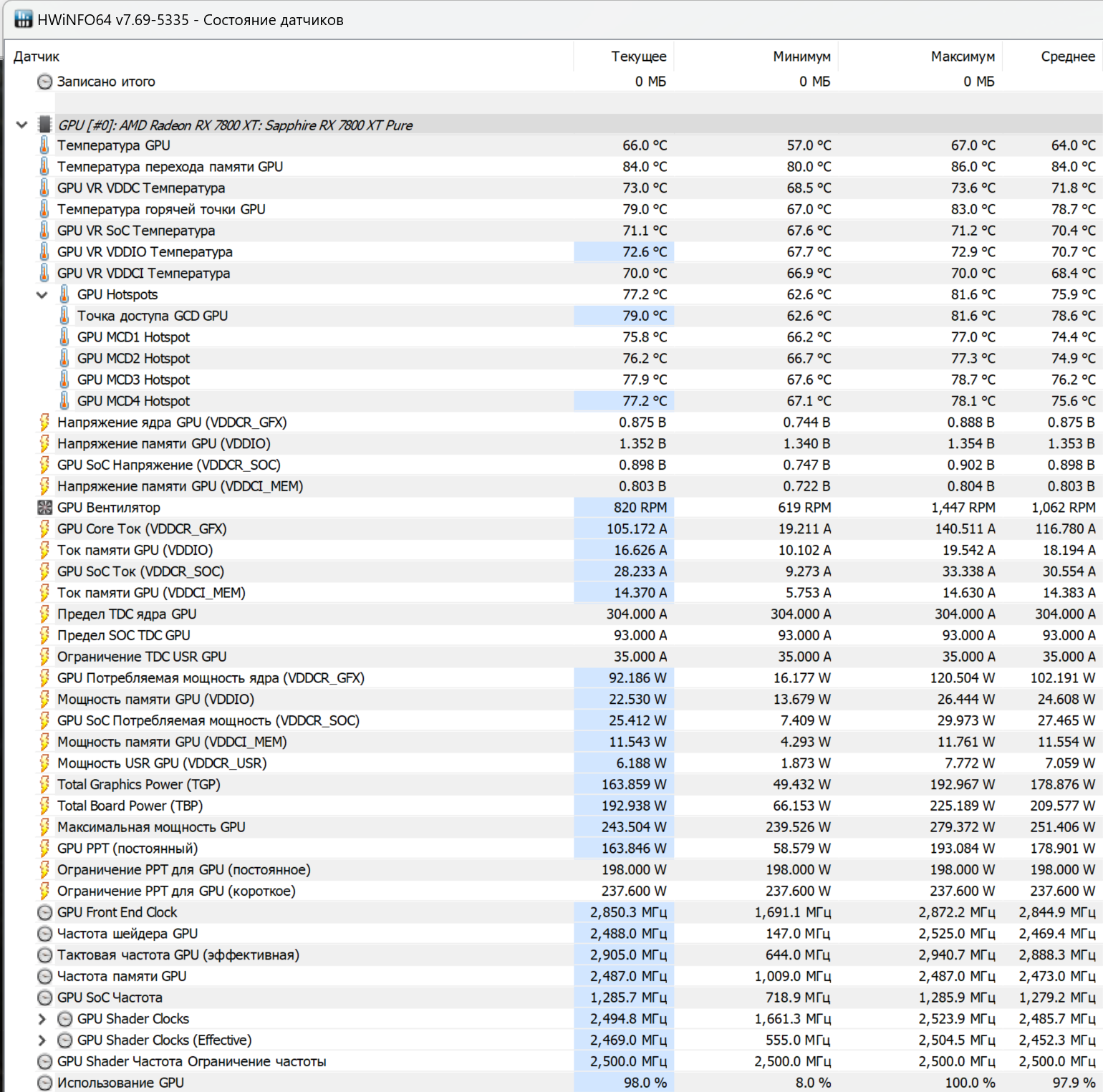Image resolution: width=1103 pixels, height=1092 pixels.
Task: Click the fan icon for GPU Вентилятор
Action: pyautogui.click(x=44, y=508)
